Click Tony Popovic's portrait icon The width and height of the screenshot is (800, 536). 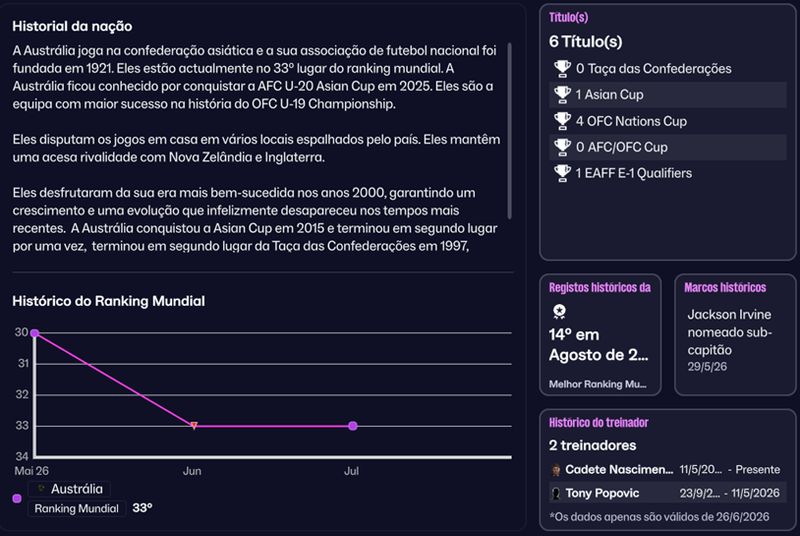tap(556, 493)
